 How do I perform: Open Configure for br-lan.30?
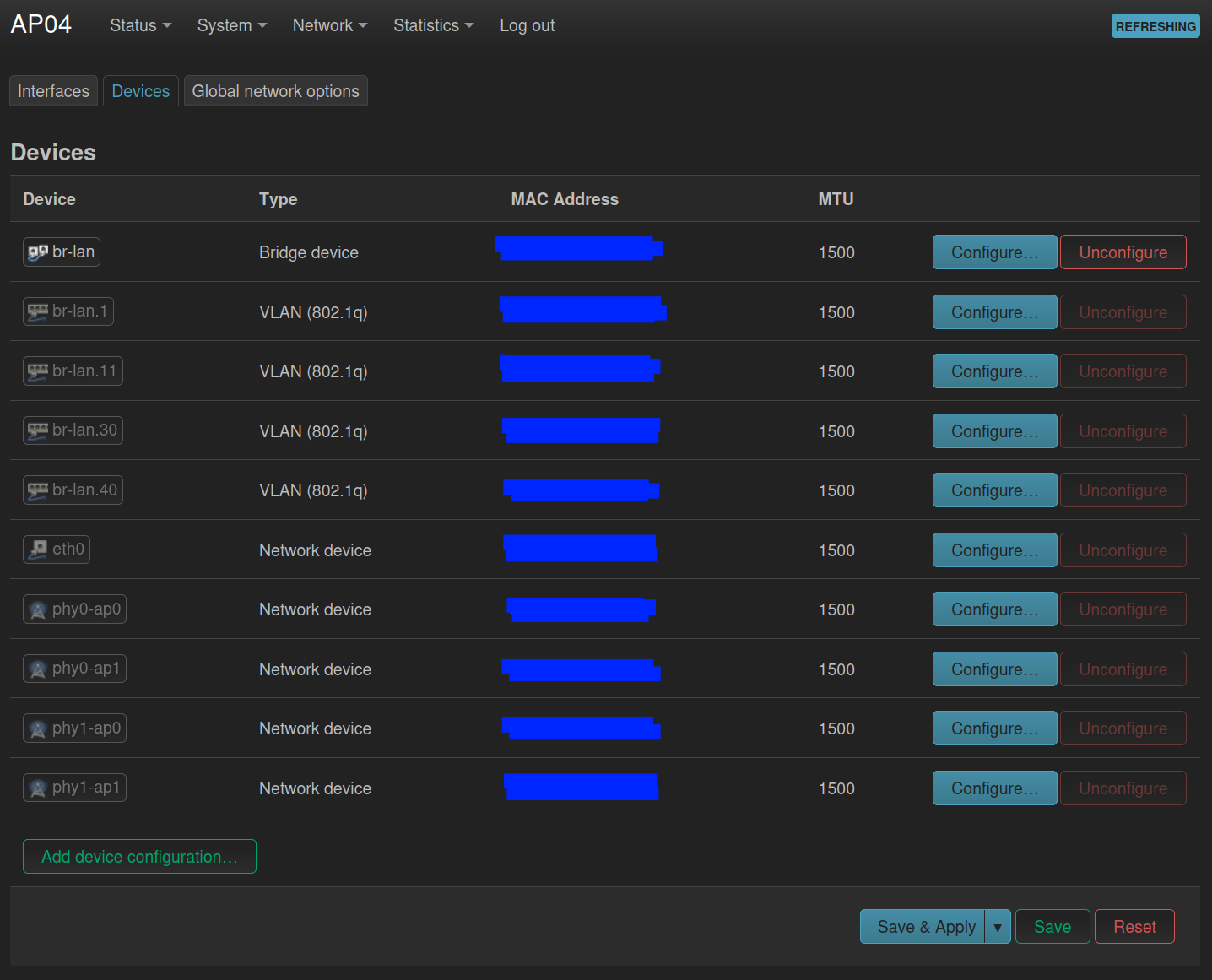(x=994, y=431)
